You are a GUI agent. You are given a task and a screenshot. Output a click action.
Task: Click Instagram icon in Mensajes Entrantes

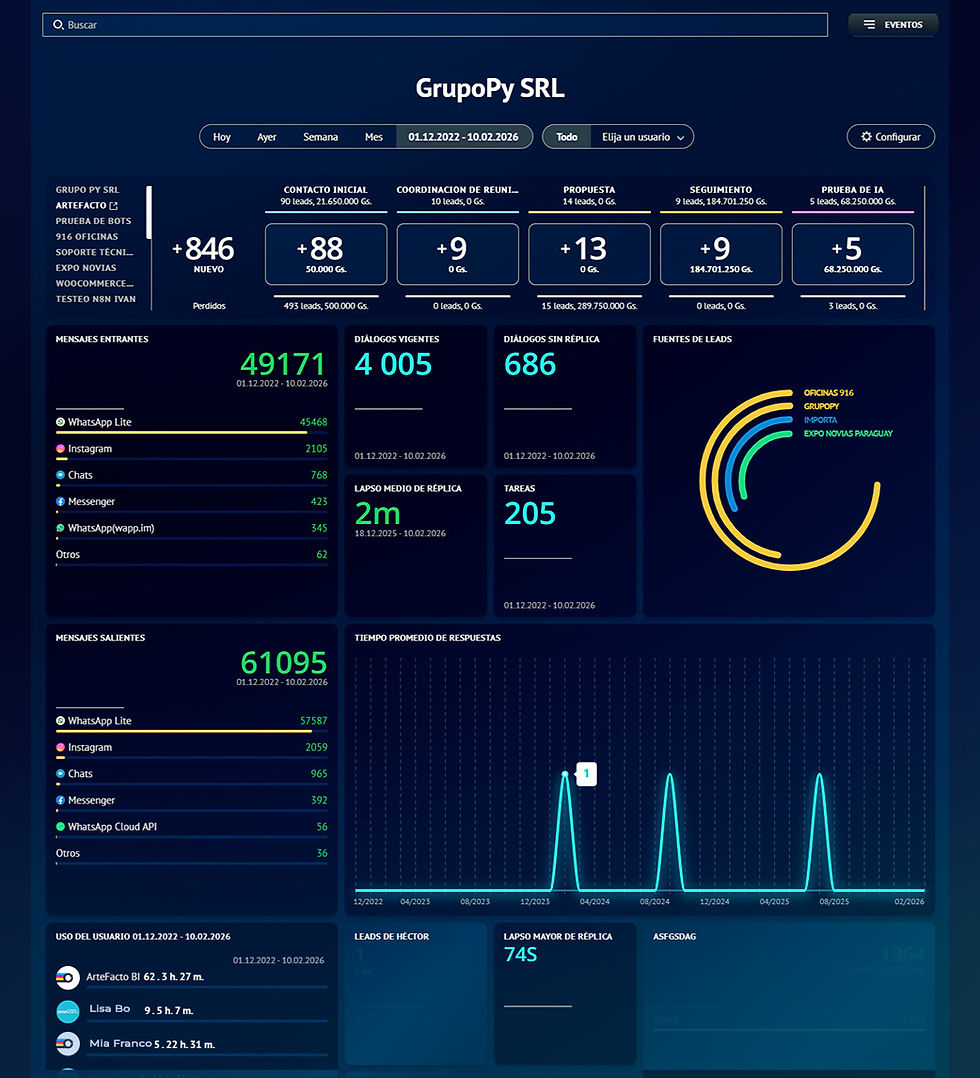point(61,449)
